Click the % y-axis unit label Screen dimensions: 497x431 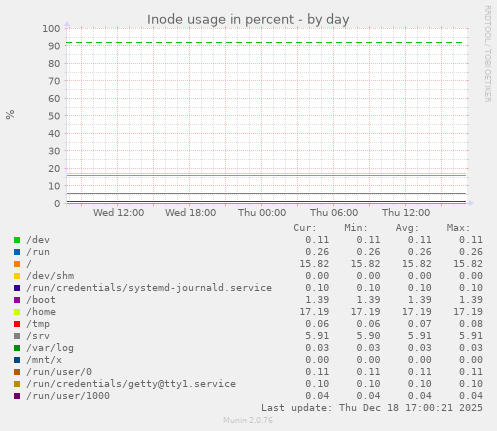click(10, 115)
